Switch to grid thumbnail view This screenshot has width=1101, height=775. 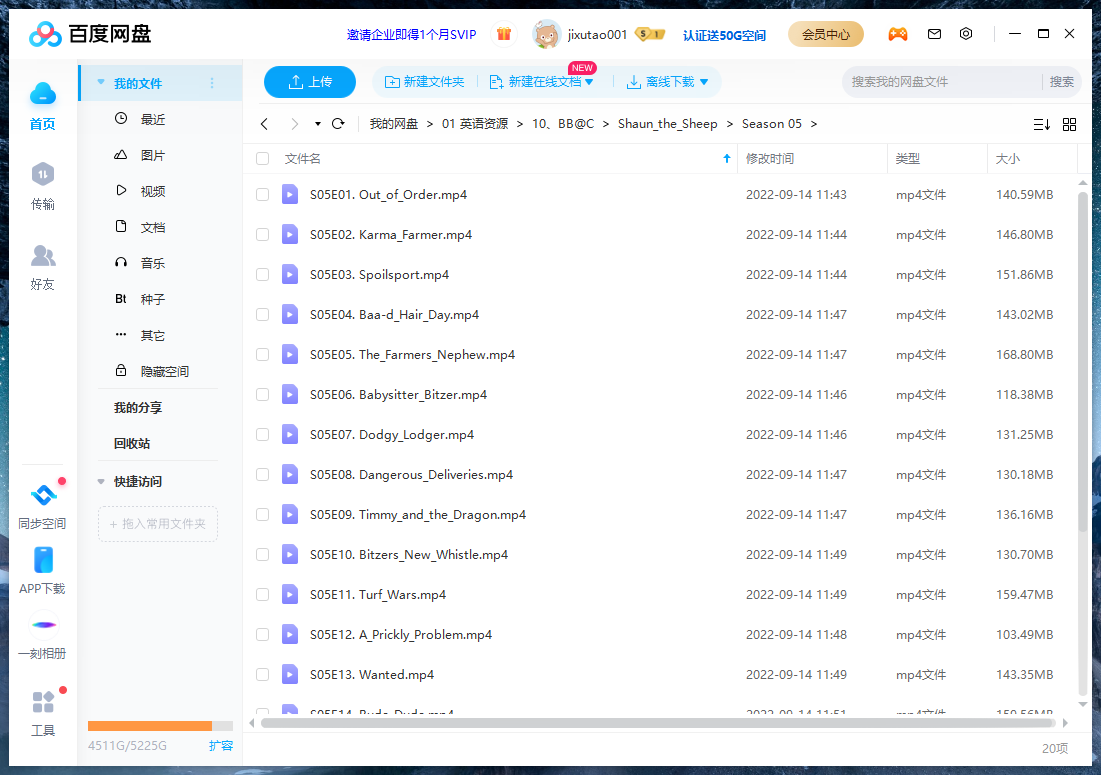[1069, 124]
